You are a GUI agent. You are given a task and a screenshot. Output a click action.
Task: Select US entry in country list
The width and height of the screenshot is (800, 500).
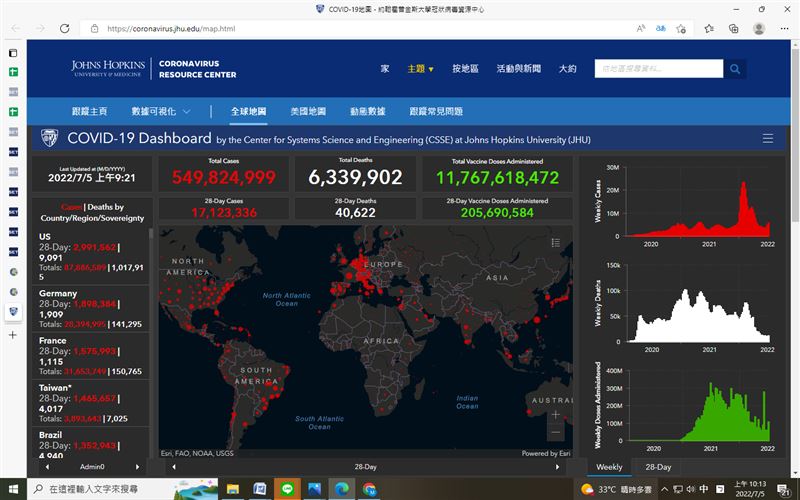tap(90, 257)
